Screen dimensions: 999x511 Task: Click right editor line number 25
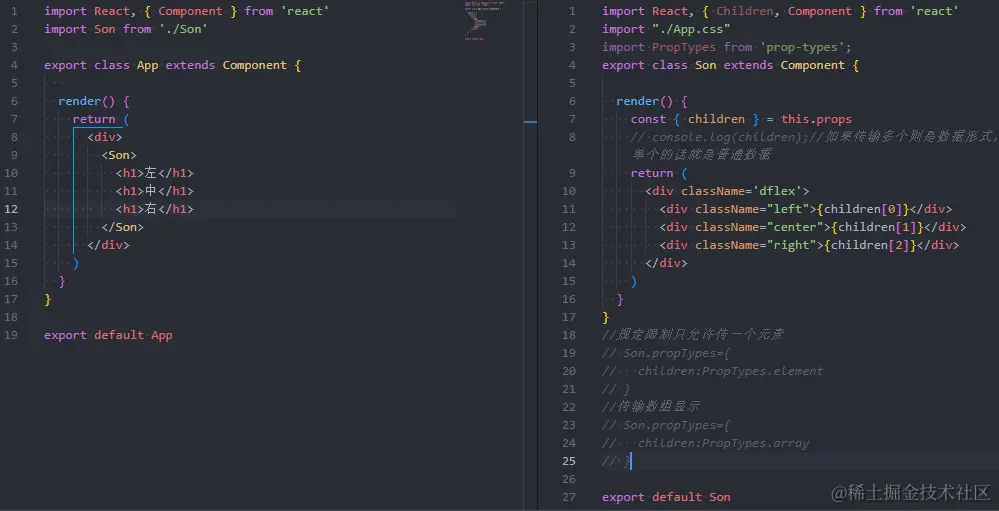(568, 461)
